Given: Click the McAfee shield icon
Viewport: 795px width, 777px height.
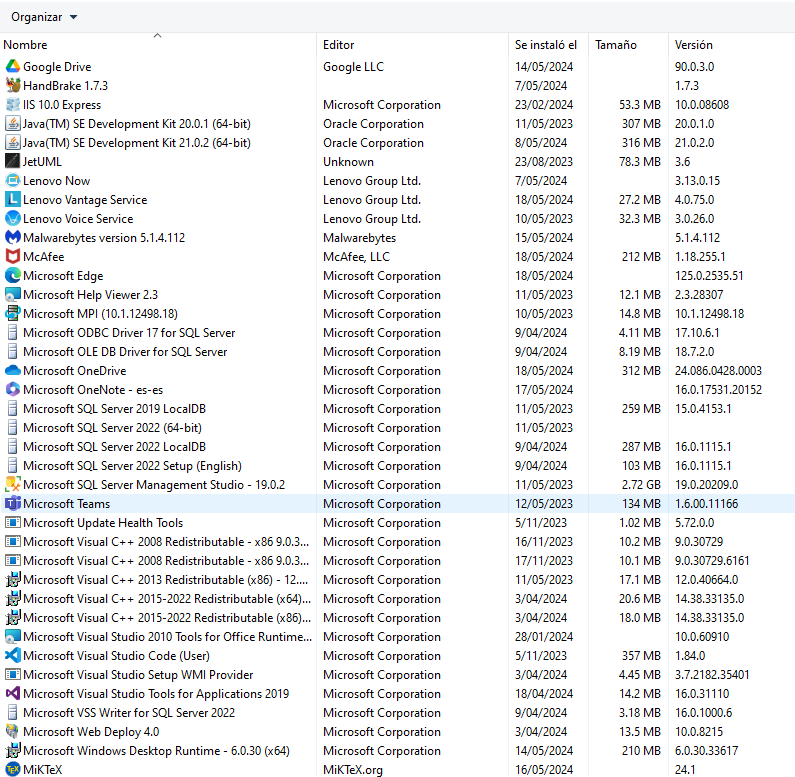Looking at the screenshot, I should click(13, 257).
